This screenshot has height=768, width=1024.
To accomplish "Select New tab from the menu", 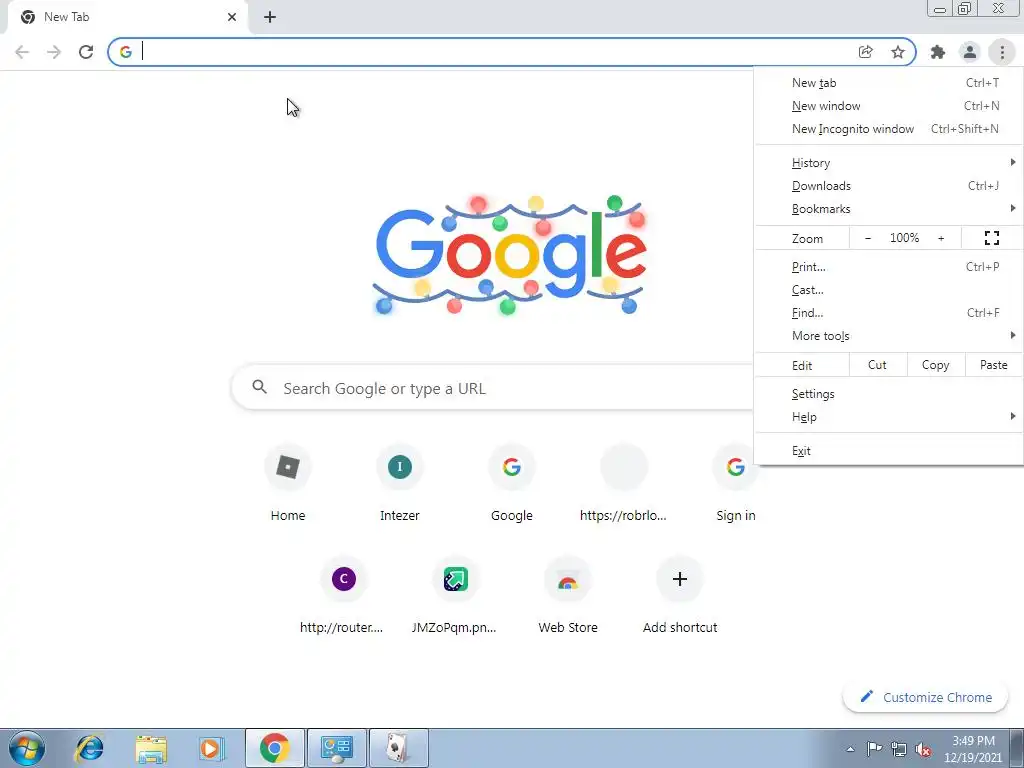I will click(x=889, y=83).
